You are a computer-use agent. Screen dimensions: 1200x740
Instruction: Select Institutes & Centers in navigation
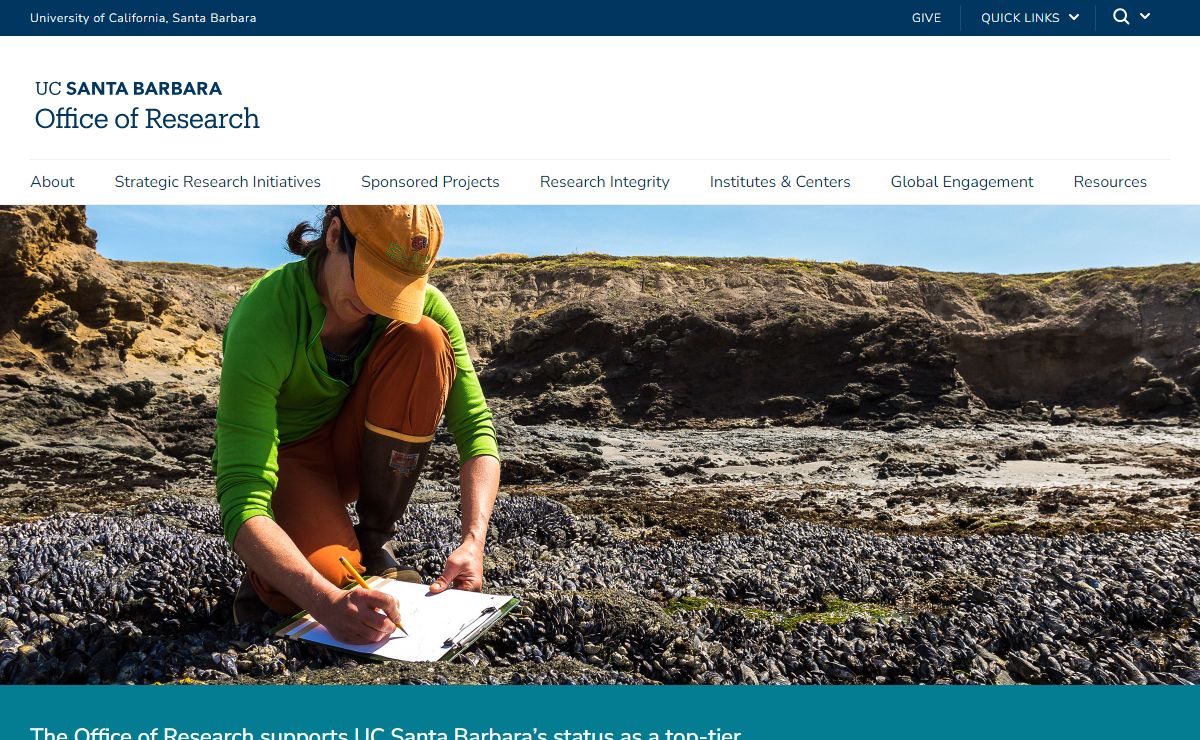click(780, 182)
